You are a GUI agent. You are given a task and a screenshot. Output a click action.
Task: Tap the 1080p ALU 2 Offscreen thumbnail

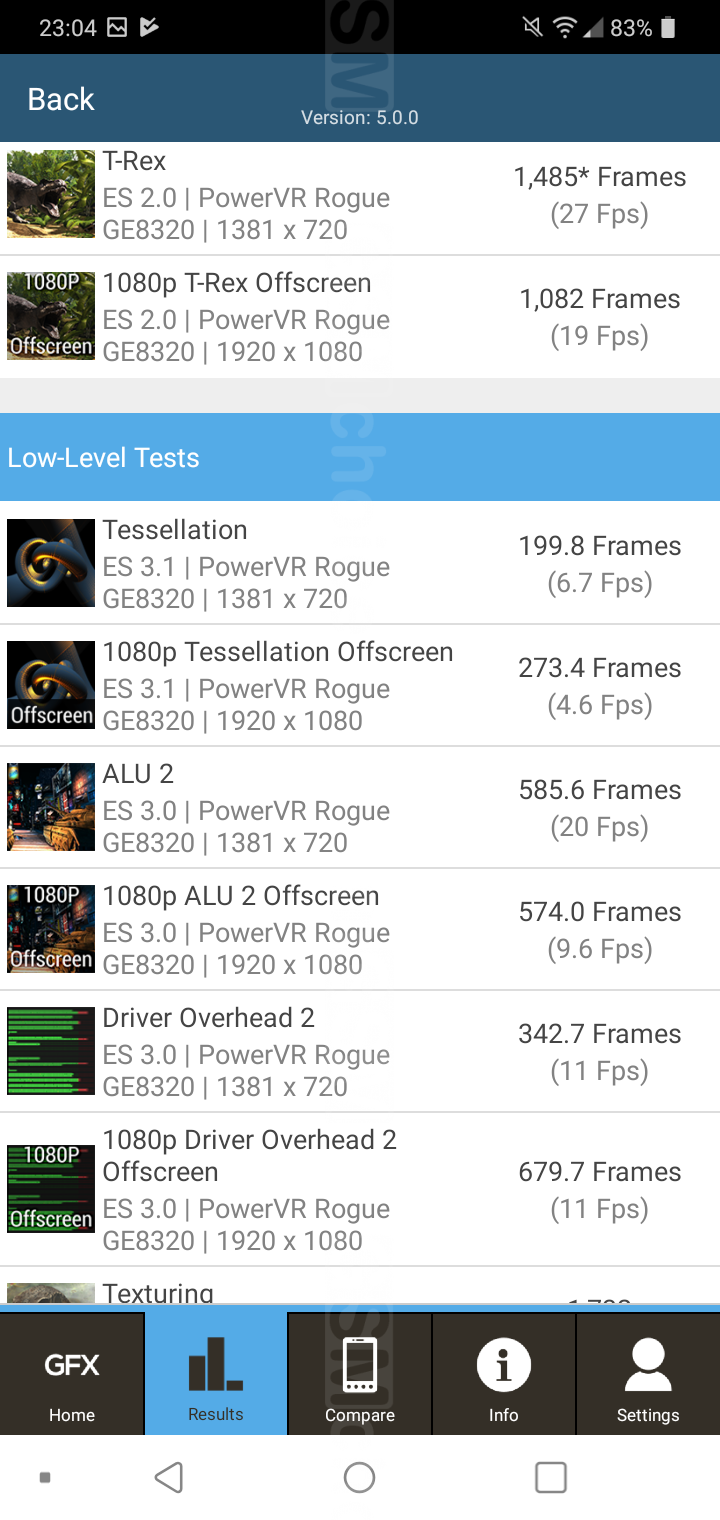point(51,929)
